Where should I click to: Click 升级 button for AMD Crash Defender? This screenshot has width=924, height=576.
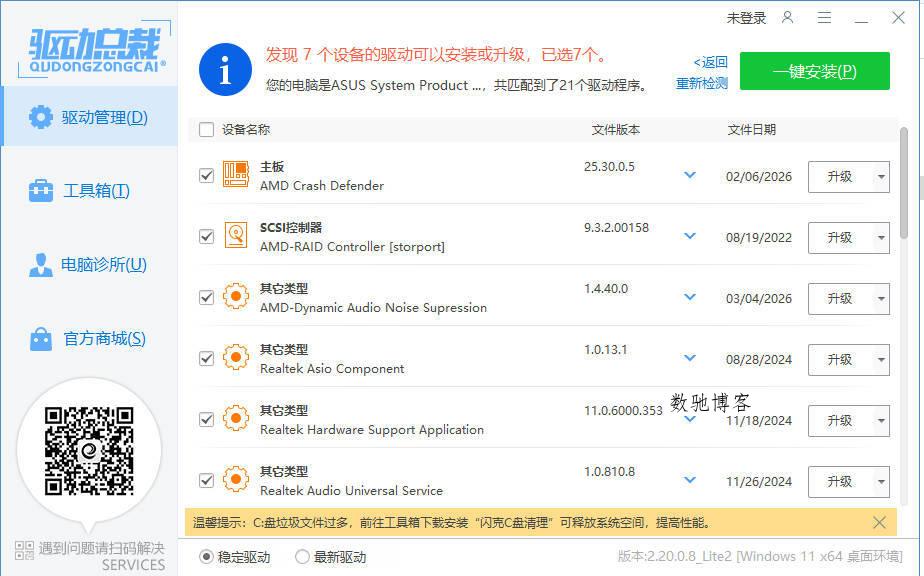coord(840,177)
